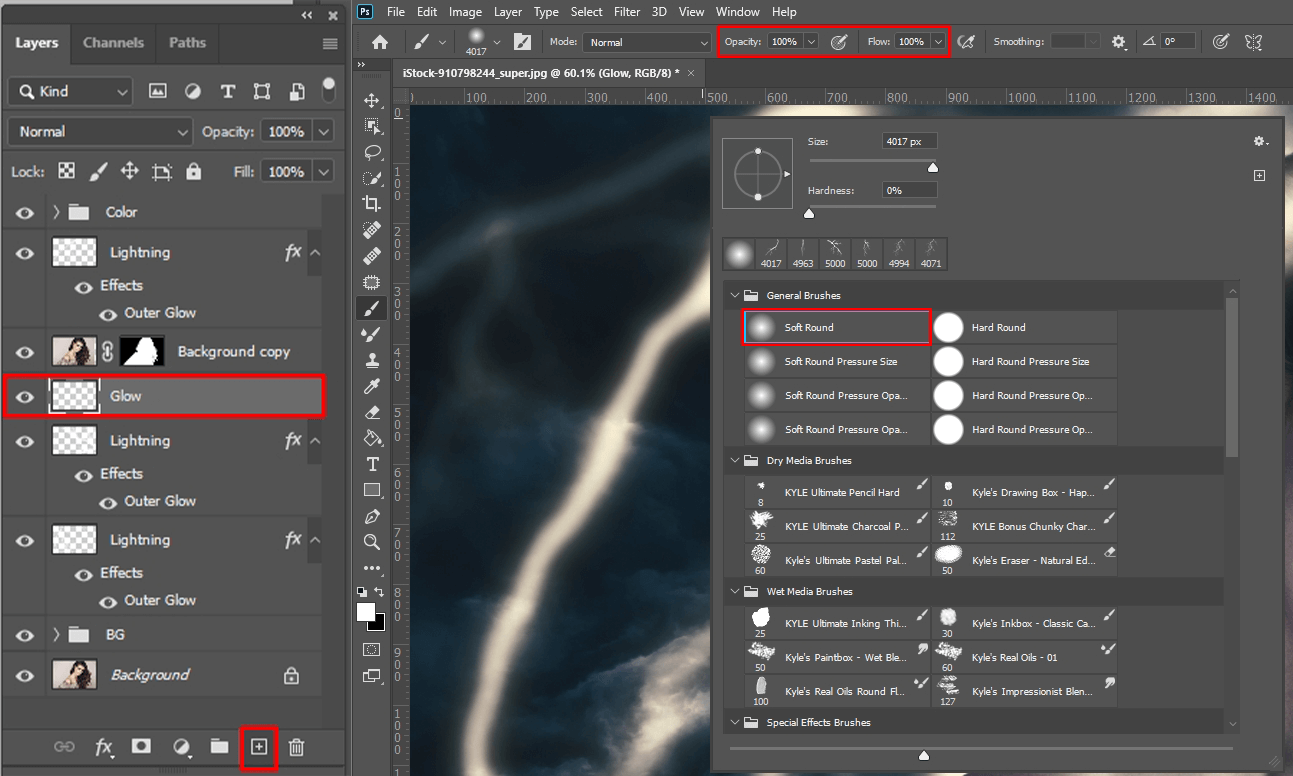Select the Mixer Brush tool
Image resolution: width=1293 pixels, height=776 pixels.
pos(372,334)
